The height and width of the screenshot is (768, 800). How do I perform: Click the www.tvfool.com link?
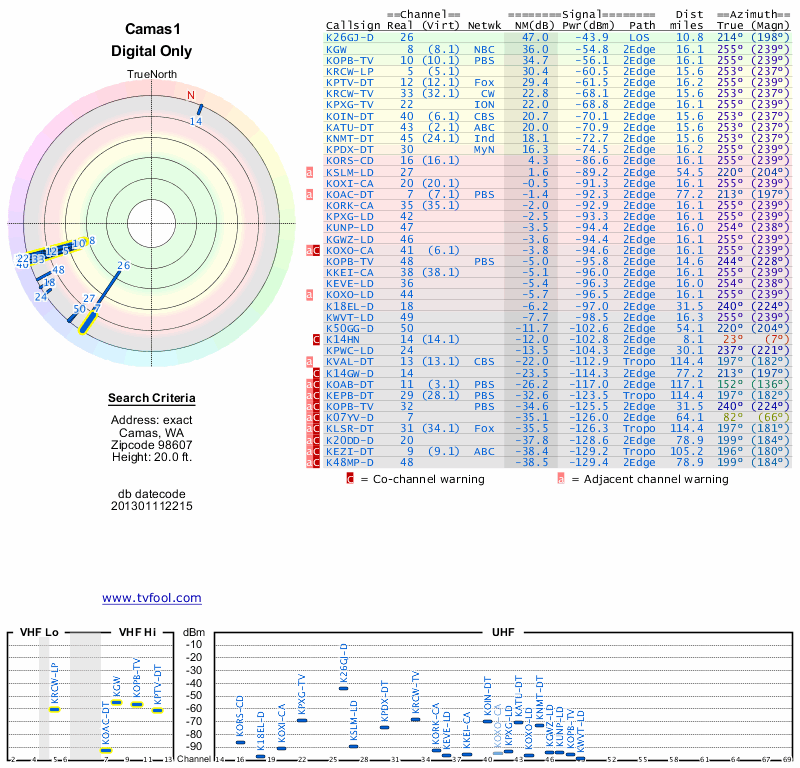(152, 598)
